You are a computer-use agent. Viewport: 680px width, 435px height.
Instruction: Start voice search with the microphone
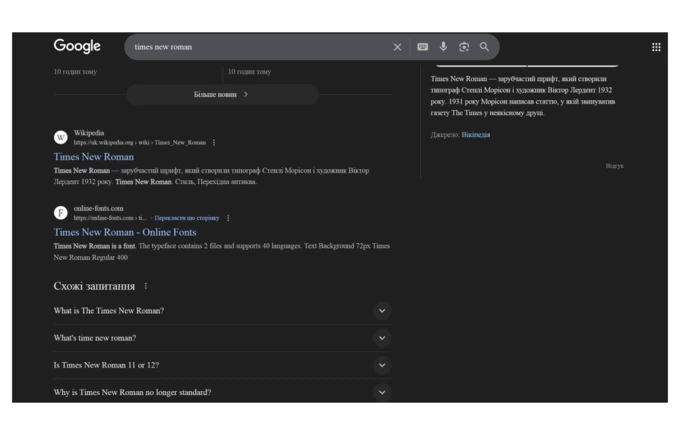443,47
